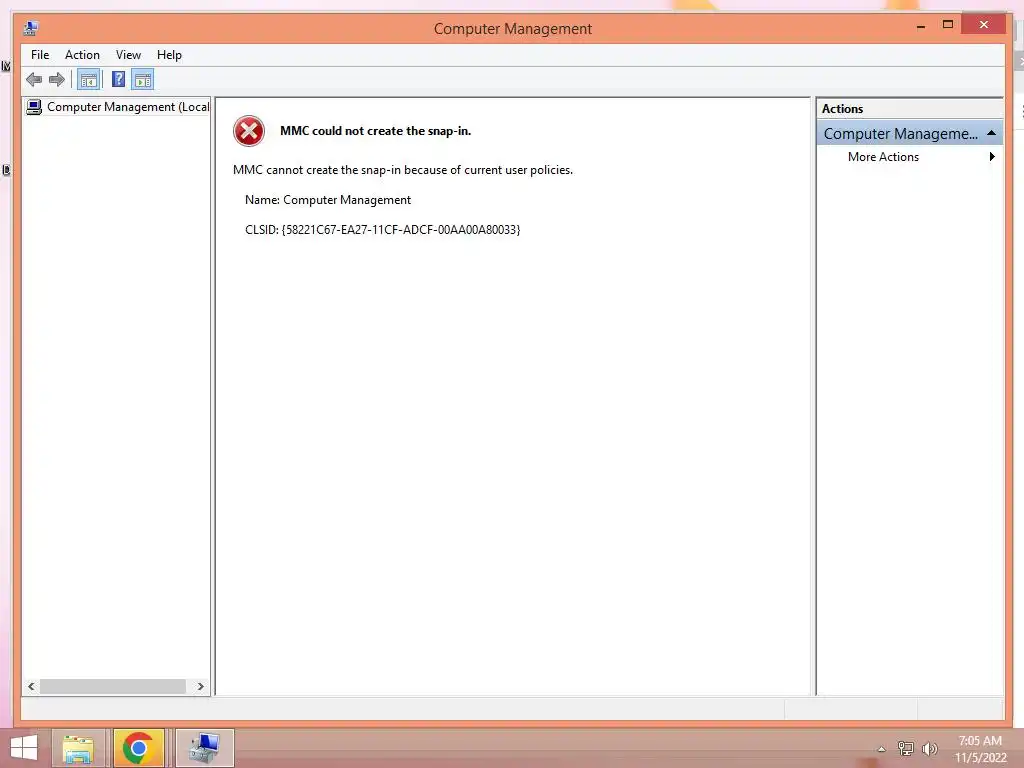Viewport: 1024px width, 768px height.
Task: Click 'MMC could not create the snap-in.' heading
Action: pyautogui.click(x=376, y=131)
